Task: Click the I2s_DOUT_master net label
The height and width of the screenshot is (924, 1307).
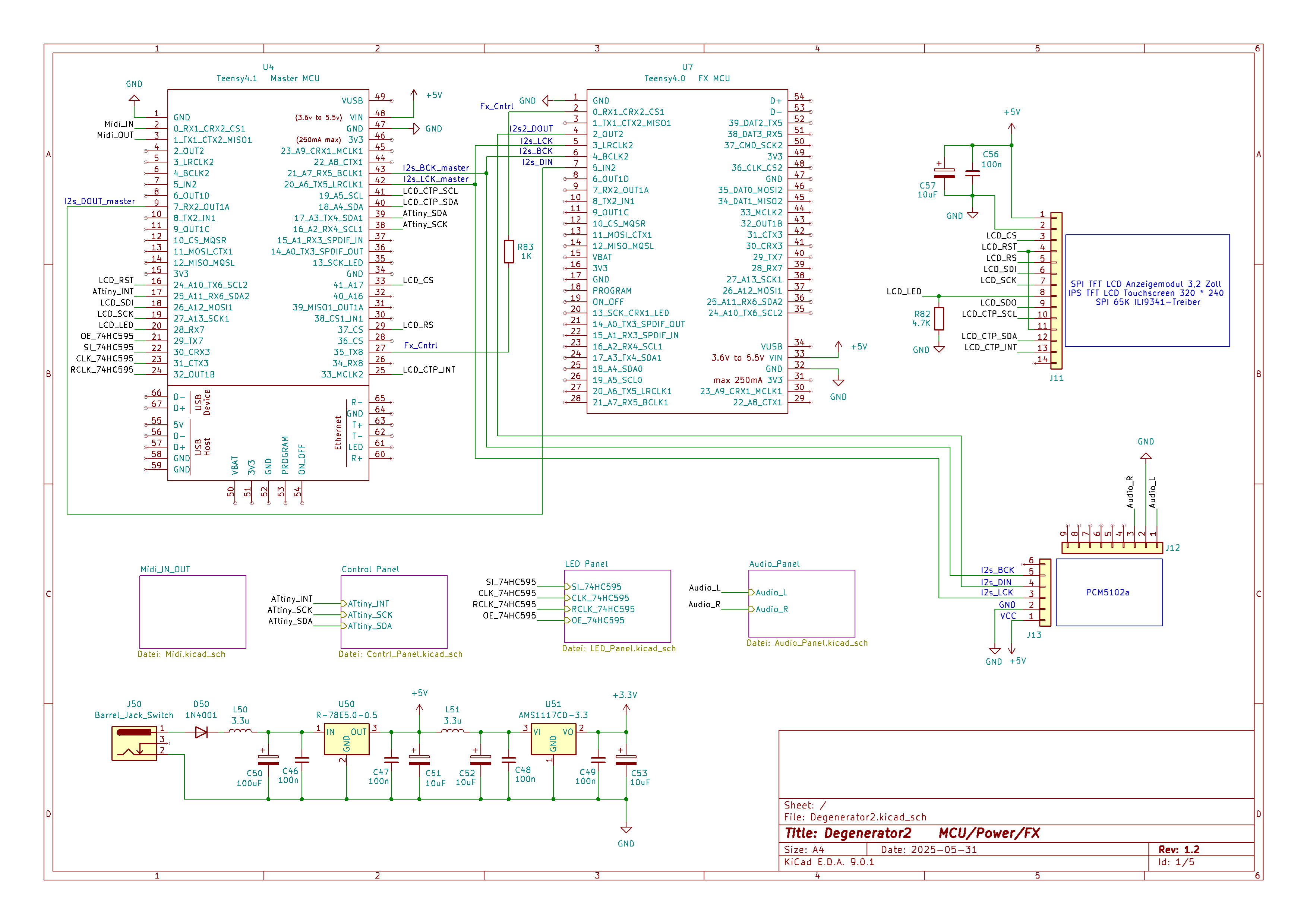Action: point(100,202)
